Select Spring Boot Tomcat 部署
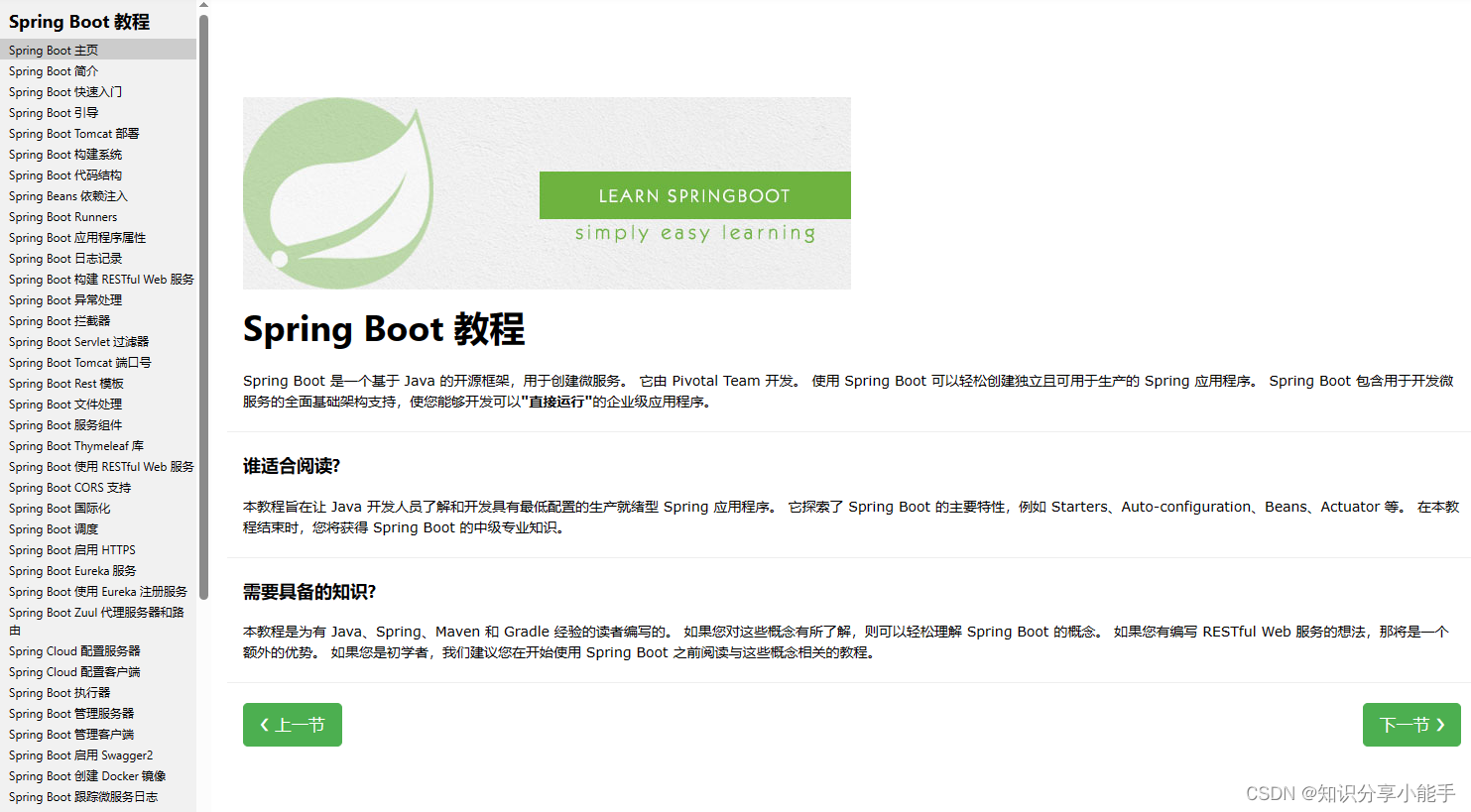Viewport: 1471px width, 812px height. (x=74, y=133)
